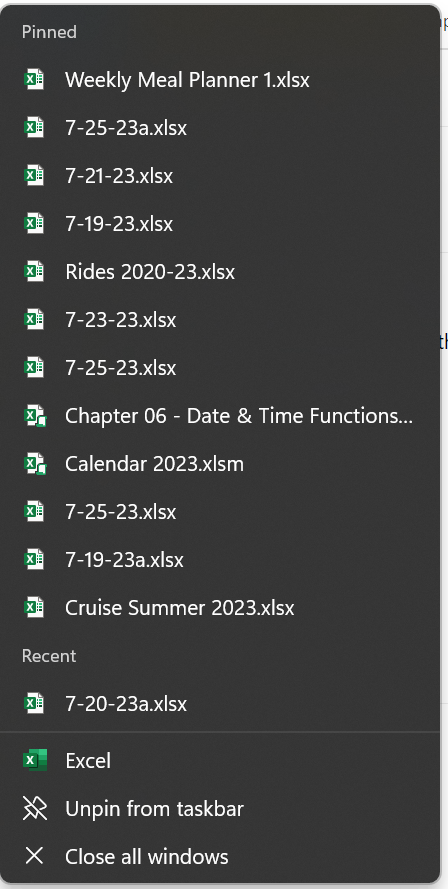Launch a new Excel window
Viewport: 448px width, 889px height.
pos(220,760)
